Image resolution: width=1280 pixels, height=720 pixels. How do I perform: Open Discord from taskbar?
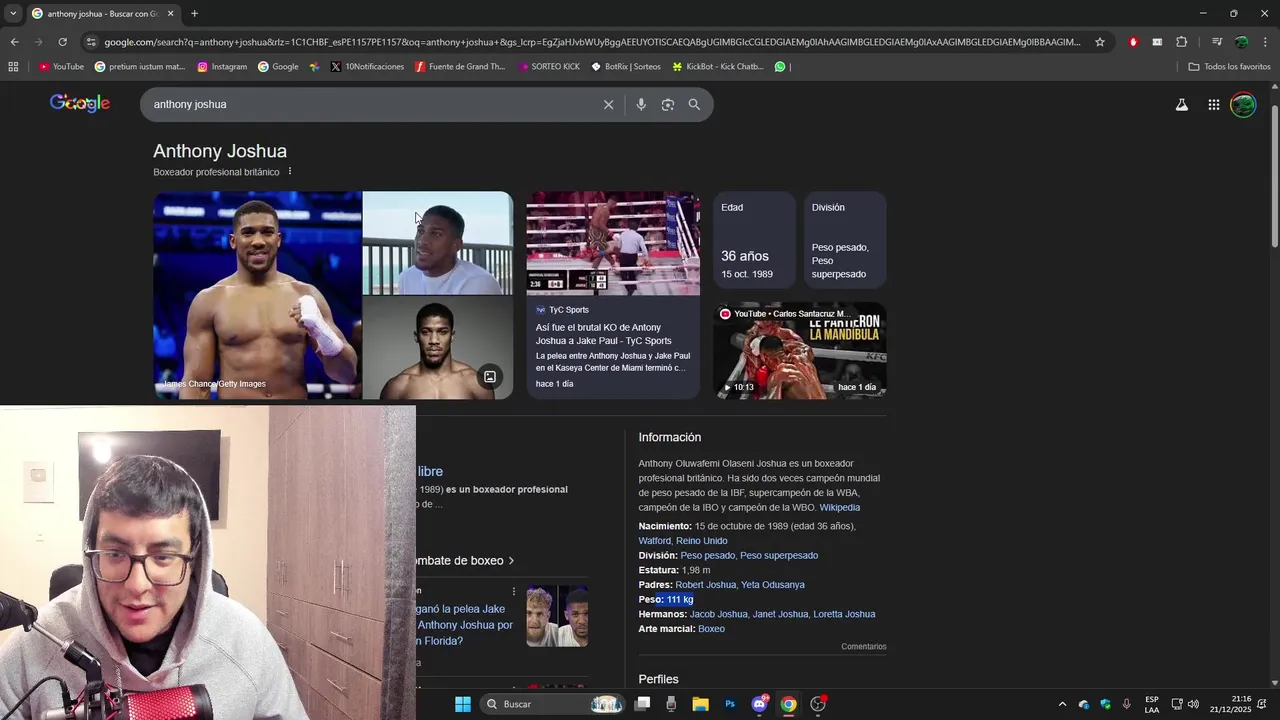(759, 704)
